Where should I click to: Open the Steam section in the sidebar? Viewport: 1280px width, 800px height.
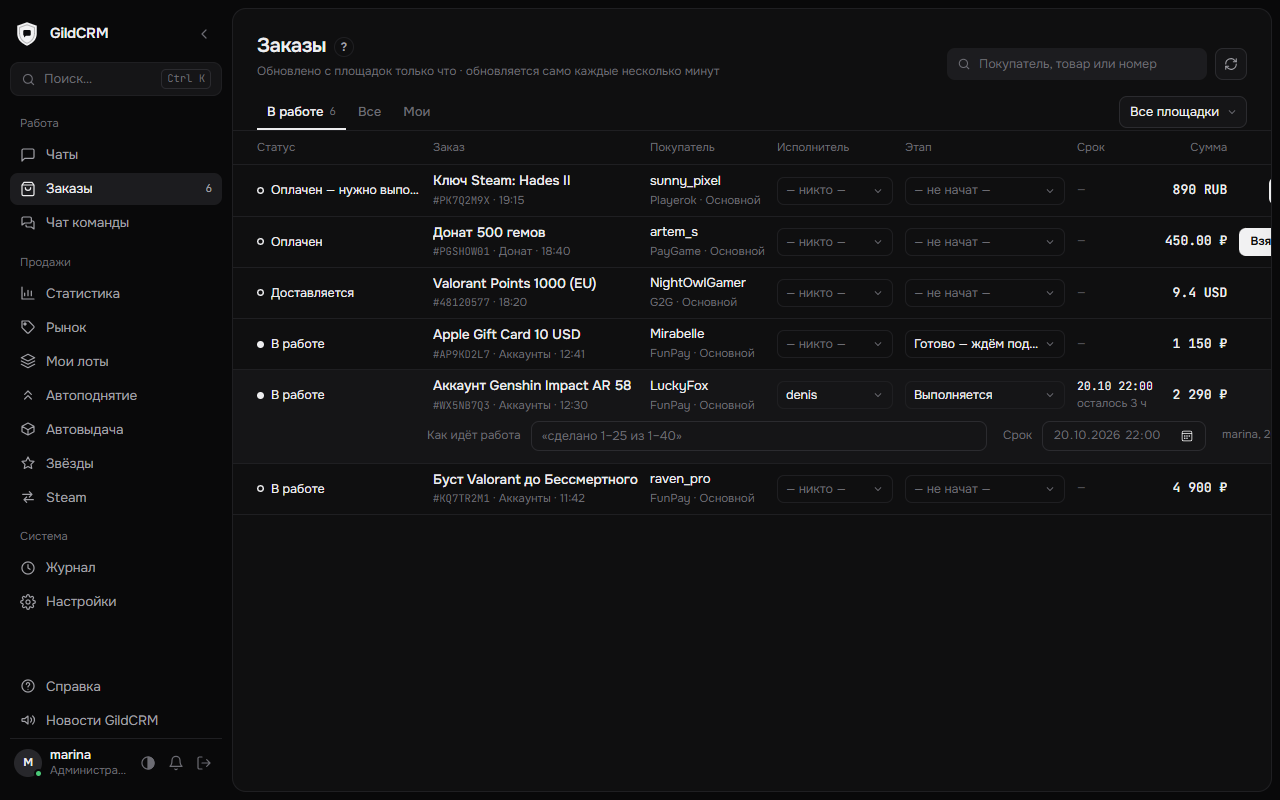(116, 498)
